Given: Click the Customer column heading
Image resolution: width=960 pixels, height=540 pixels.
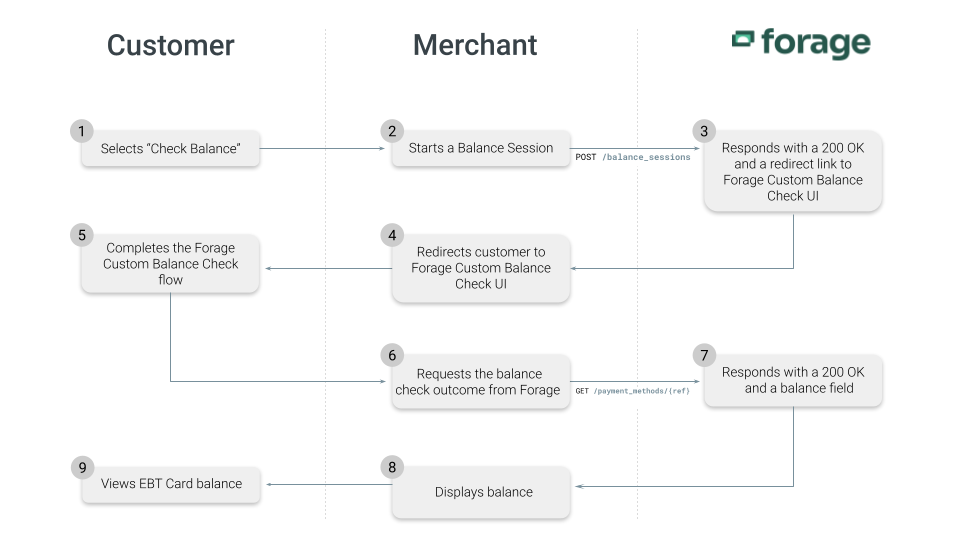Looking at the screenshot, I should tap(170, 45).
